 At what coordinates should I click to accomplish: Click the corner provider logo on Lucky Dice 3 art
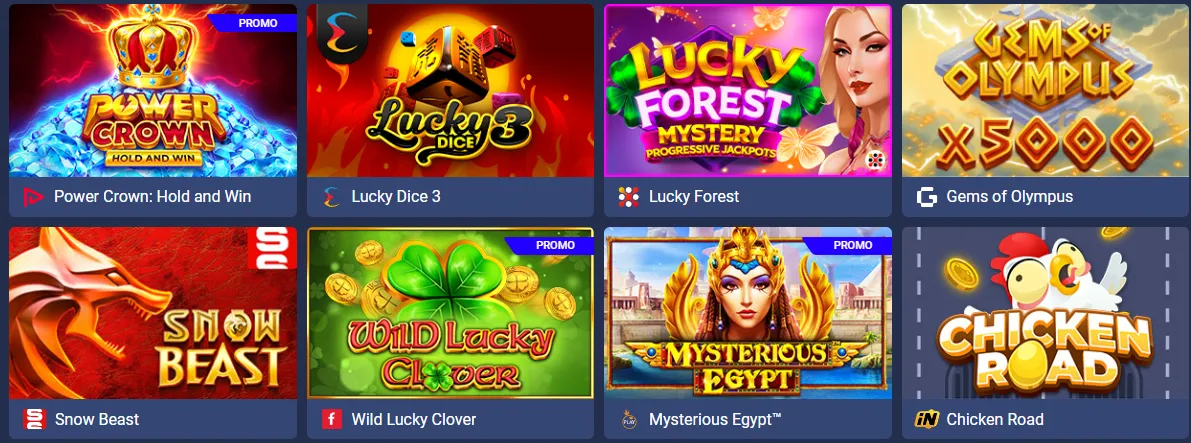coord(341,30)
